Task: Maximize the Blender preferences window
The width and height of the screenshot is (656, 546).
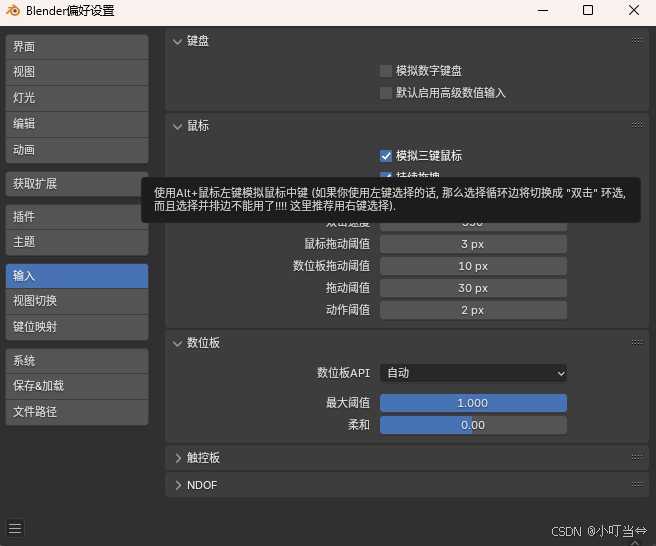Action: pos(588,10)
